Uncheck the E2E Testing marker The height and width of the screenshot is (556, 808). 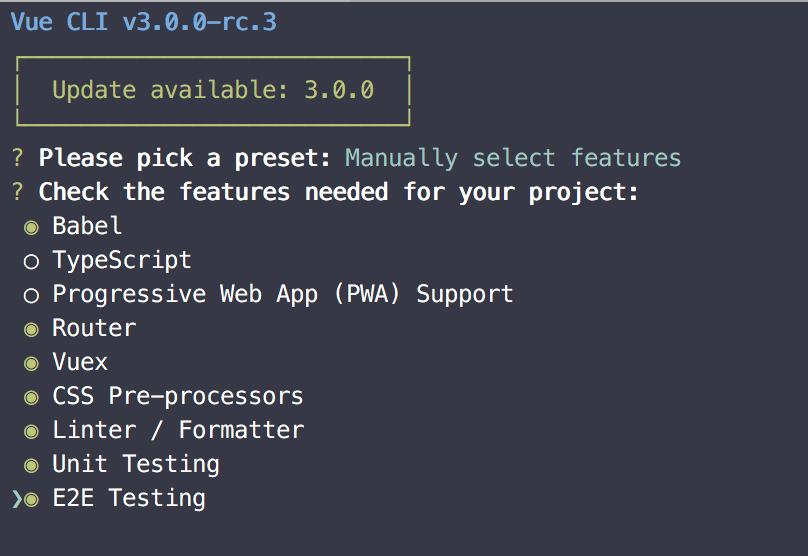point(31,499)
